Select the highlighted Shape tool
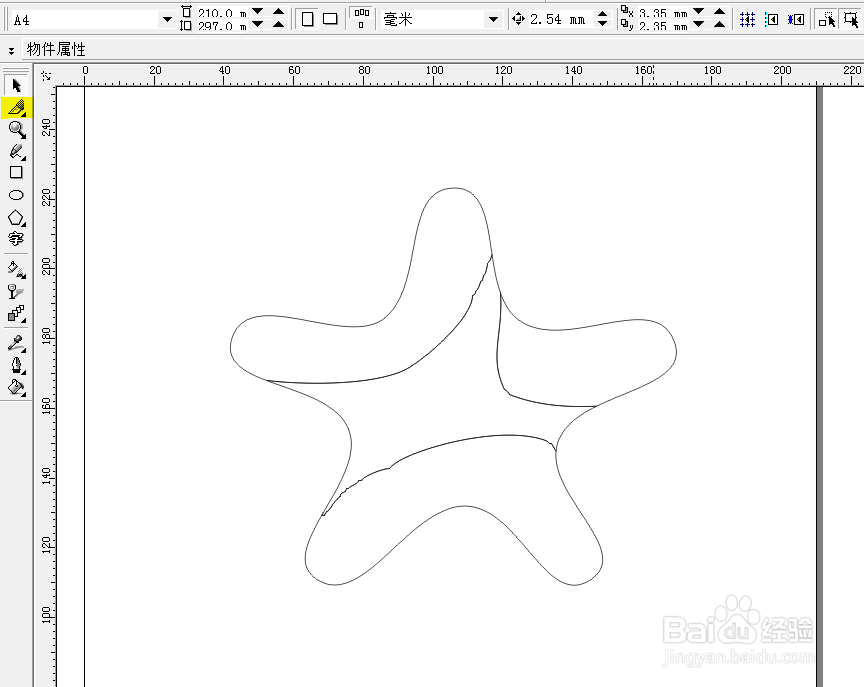The image size is (864, 687). coord(16,108)
